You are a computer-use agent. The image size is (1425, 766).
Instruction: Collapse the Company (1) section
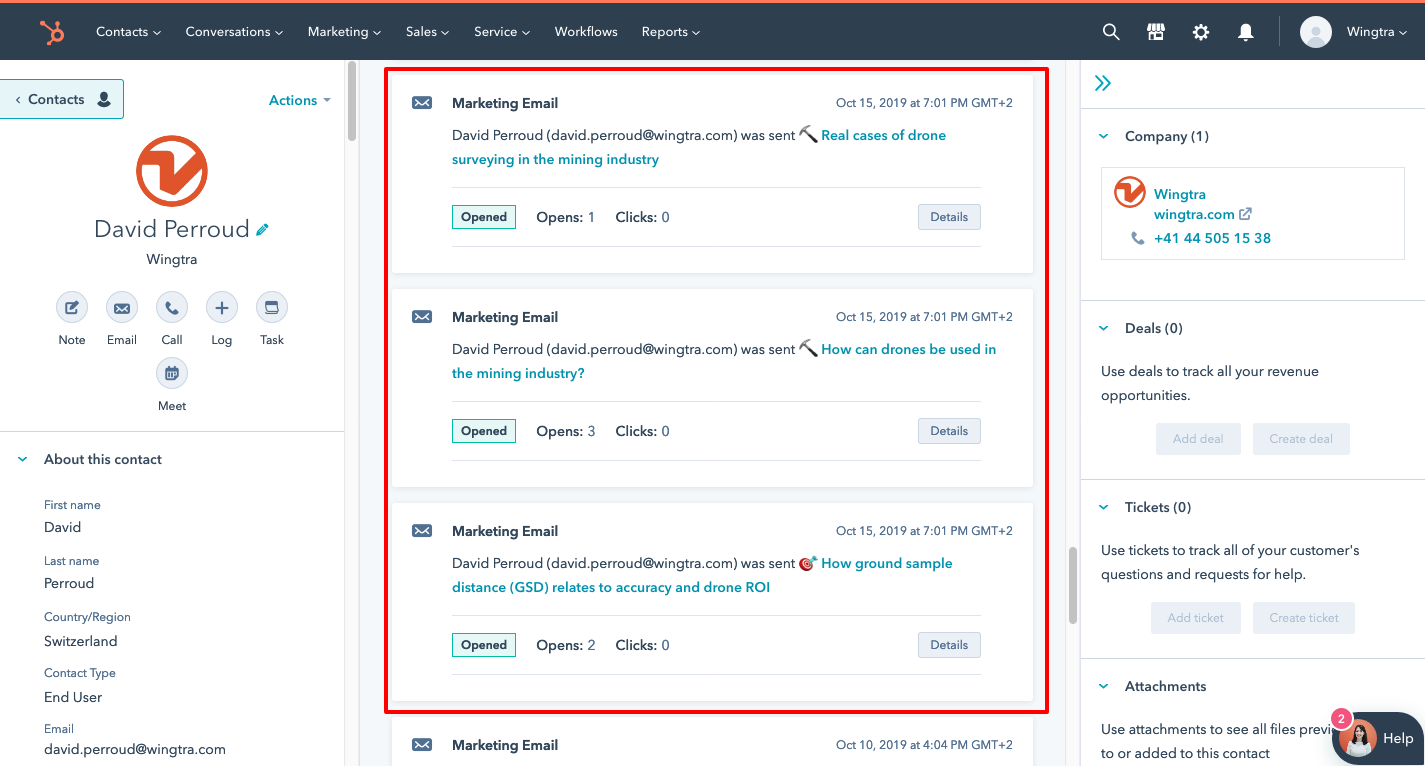[1104, 136]
